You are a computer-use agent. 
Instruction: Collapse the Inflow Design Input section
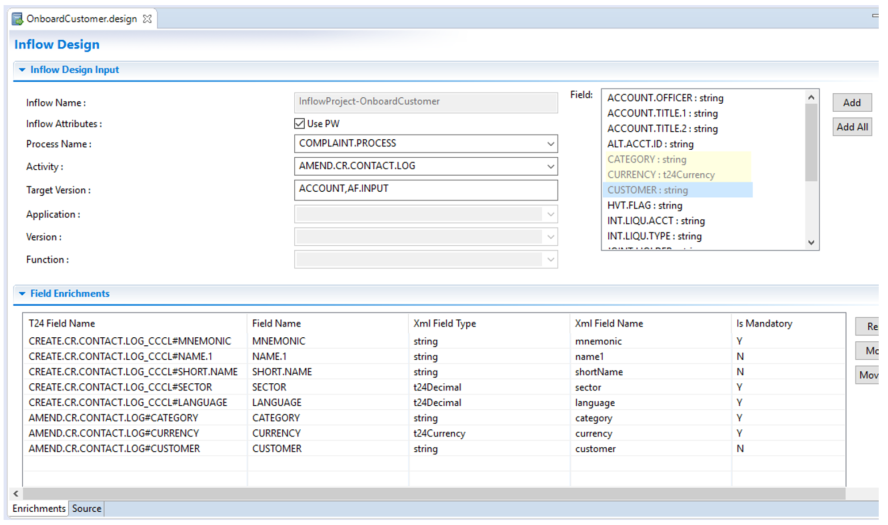(x=22, y=70)
